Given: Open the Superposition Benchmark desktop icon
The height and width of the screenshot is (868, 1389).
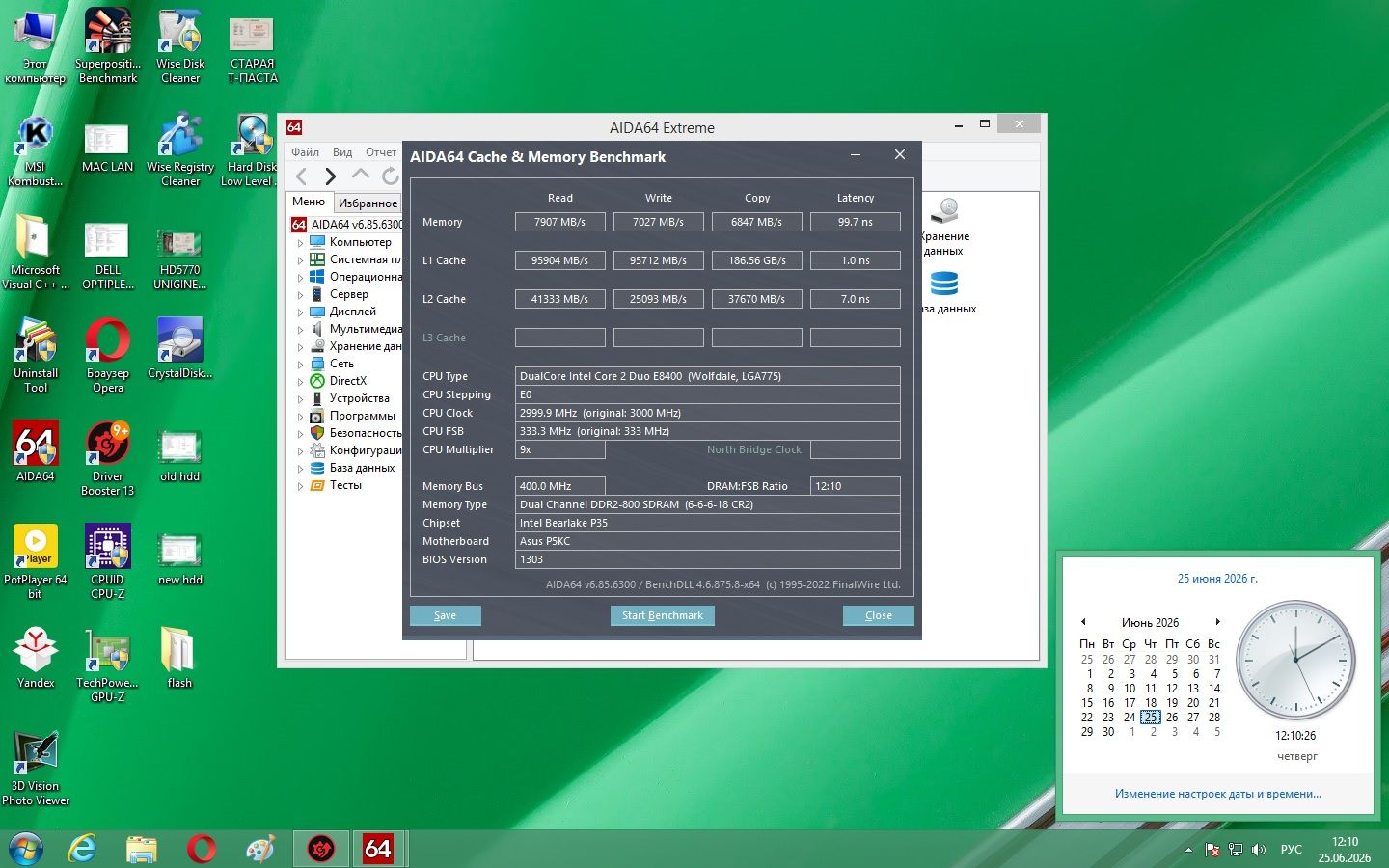Looking at the screenshot, I should coord(108,44).
